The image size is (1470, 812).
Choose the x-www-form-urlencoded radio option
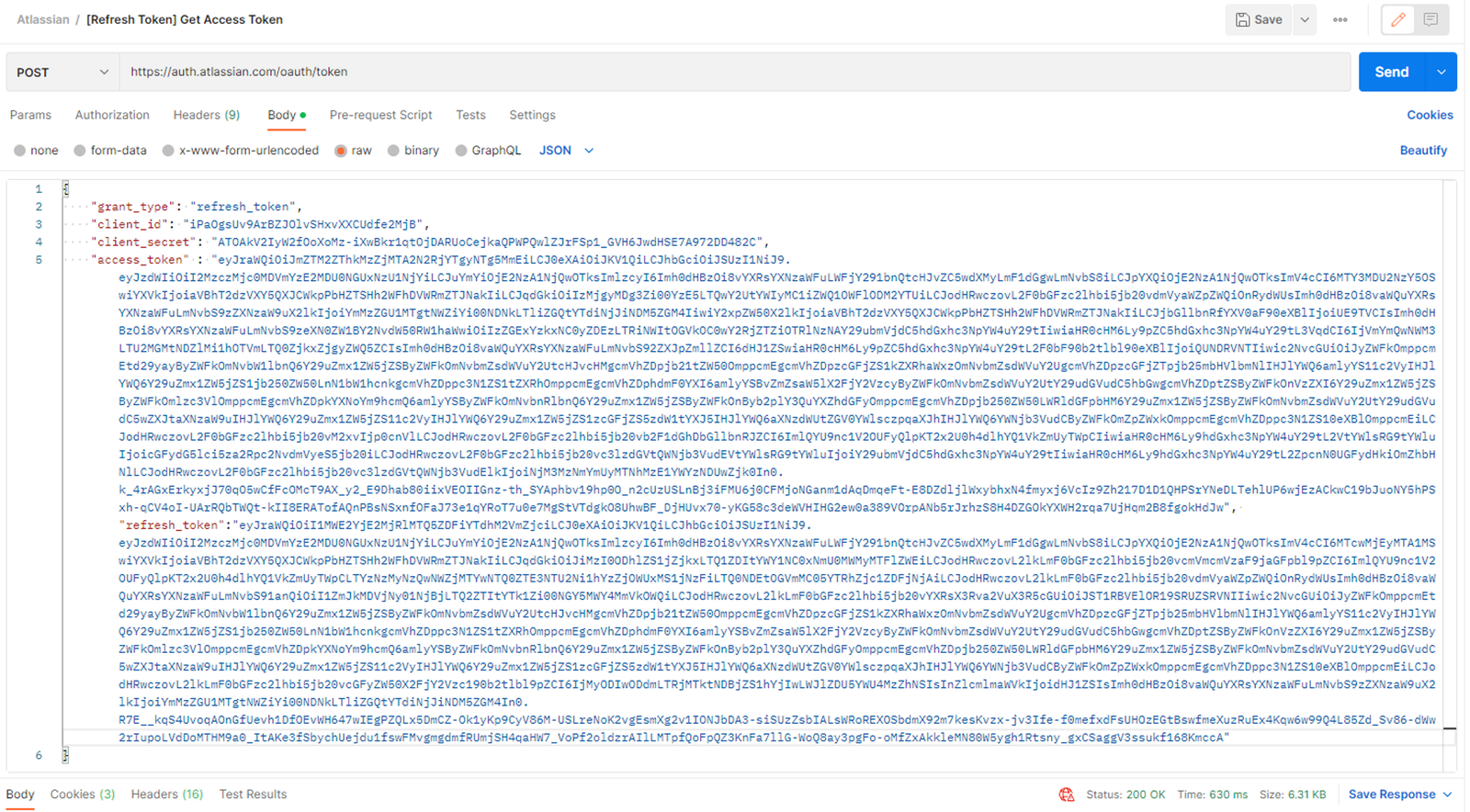coord(168,151)
